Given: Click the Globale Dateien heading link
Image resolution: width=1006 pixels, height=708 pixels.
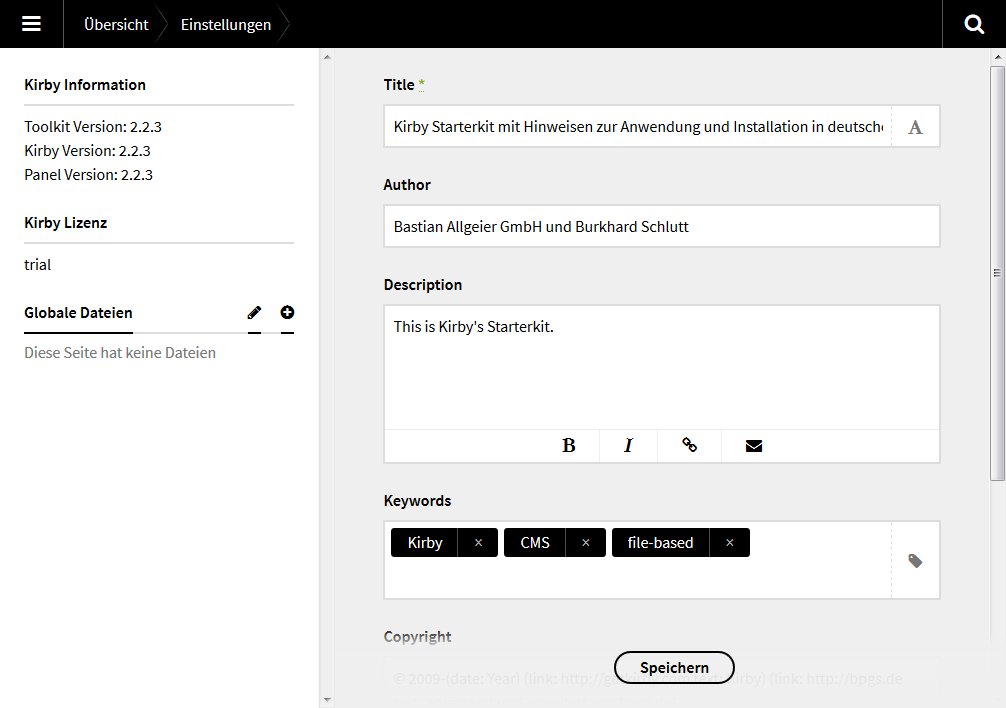Looking at the screenshot, I should coord(78,313).
